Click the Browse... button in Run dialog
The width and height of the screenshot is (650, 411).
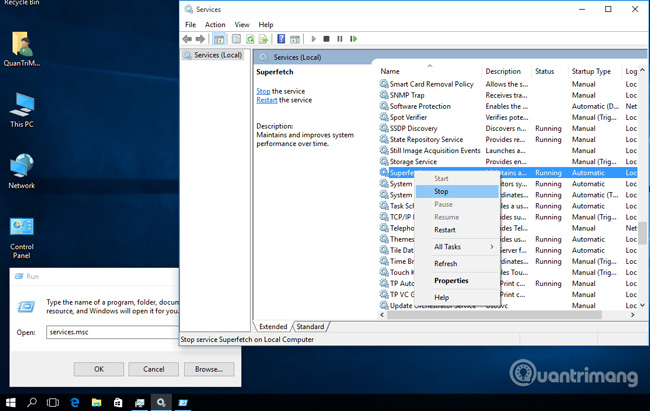point(208,369)
